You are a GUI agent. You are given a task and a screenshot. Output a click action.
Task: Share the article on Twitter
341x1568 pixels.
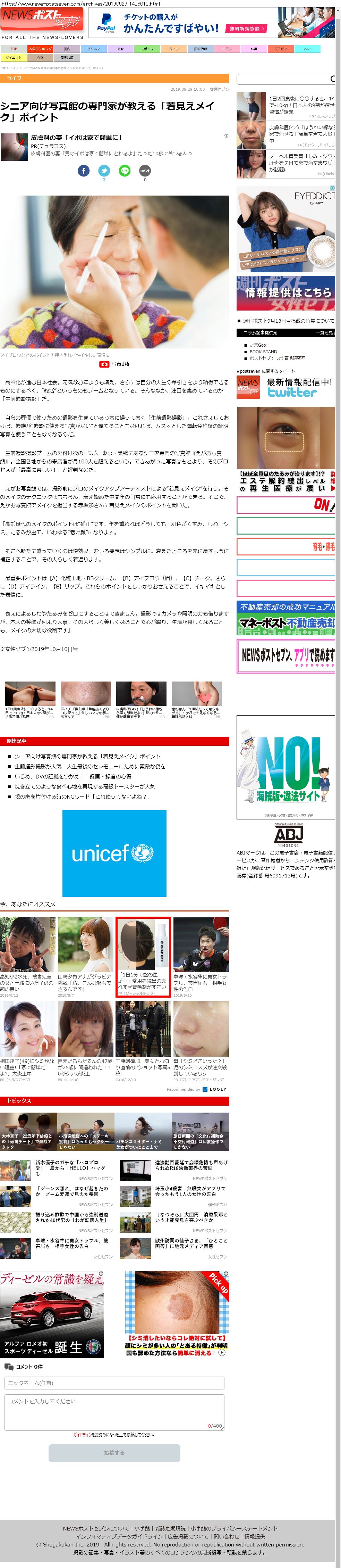(104, 171)
